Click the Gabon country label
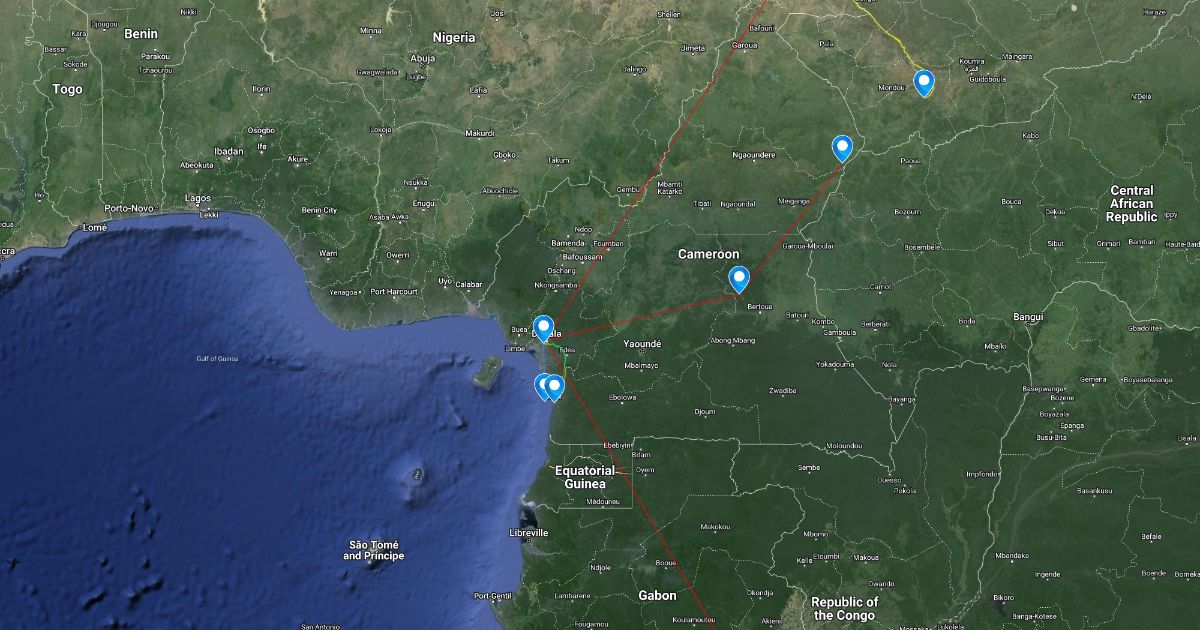The height and width of the screenshot is (630, 1200). point(657,595)
